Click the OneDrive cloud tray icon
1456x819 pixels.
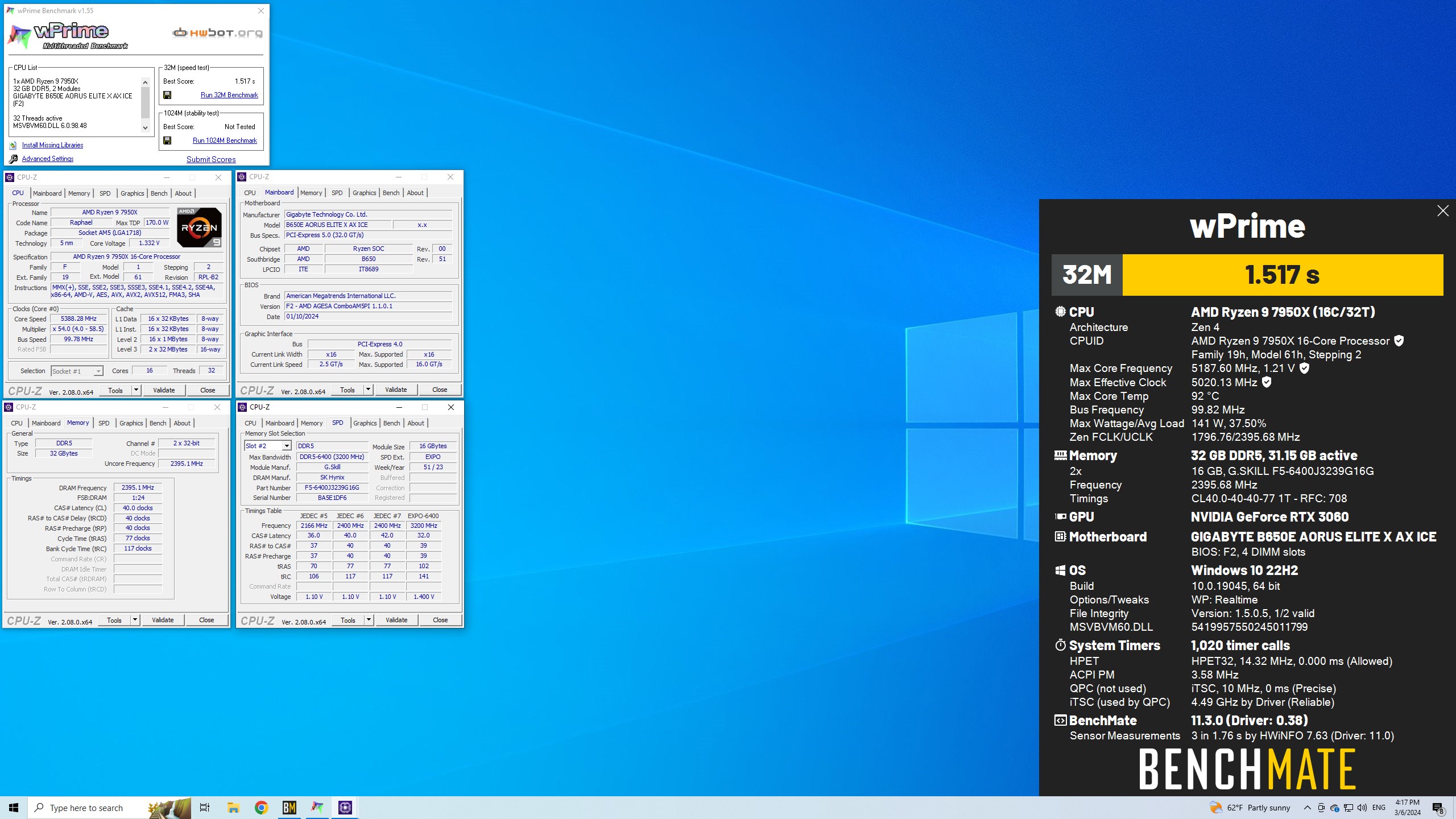pos(1334,808)
